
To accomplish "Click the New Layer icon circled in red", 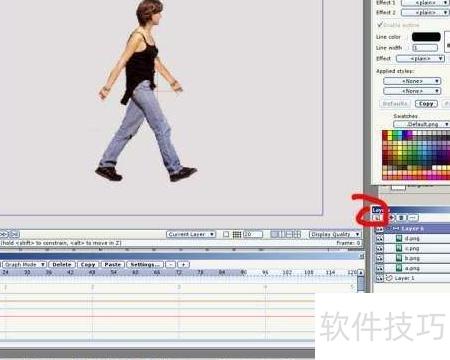I will [376, 218].
